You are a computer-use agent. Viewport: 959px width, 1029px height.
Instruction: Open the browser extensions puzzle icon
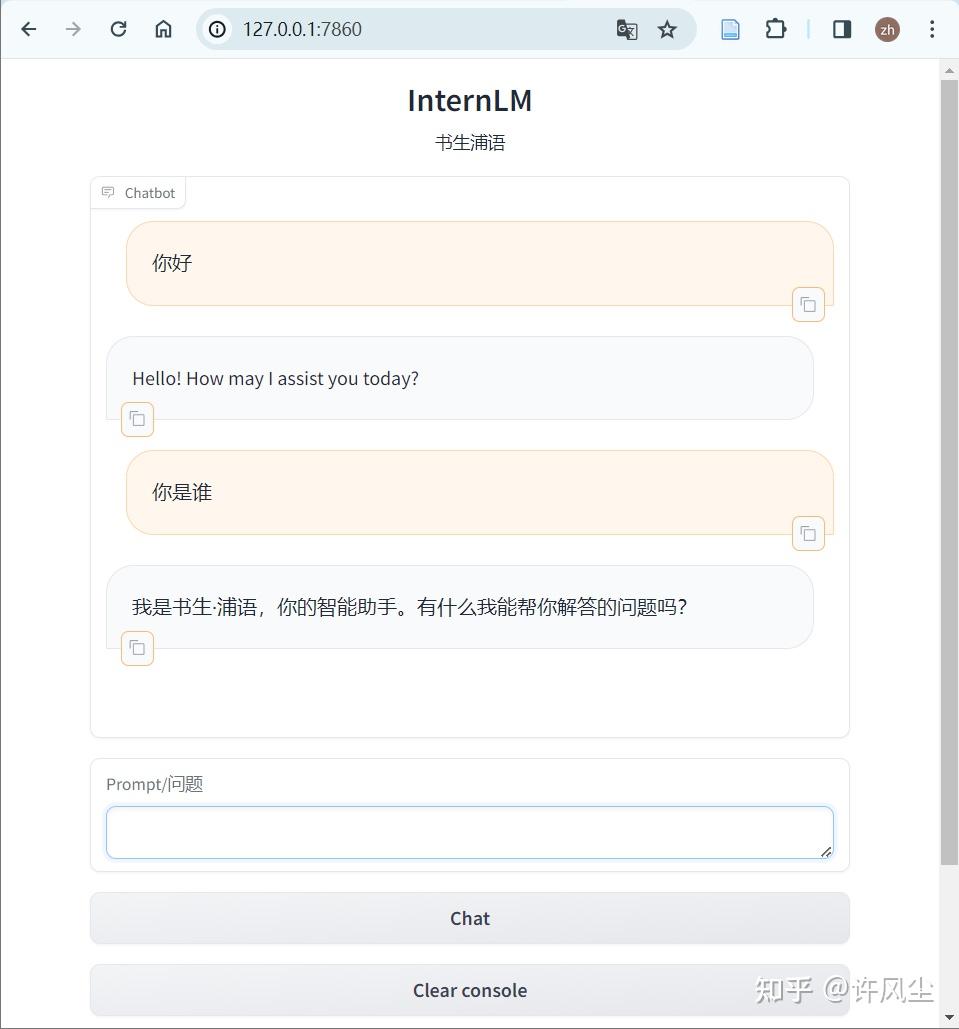click(x=775, y=29)
